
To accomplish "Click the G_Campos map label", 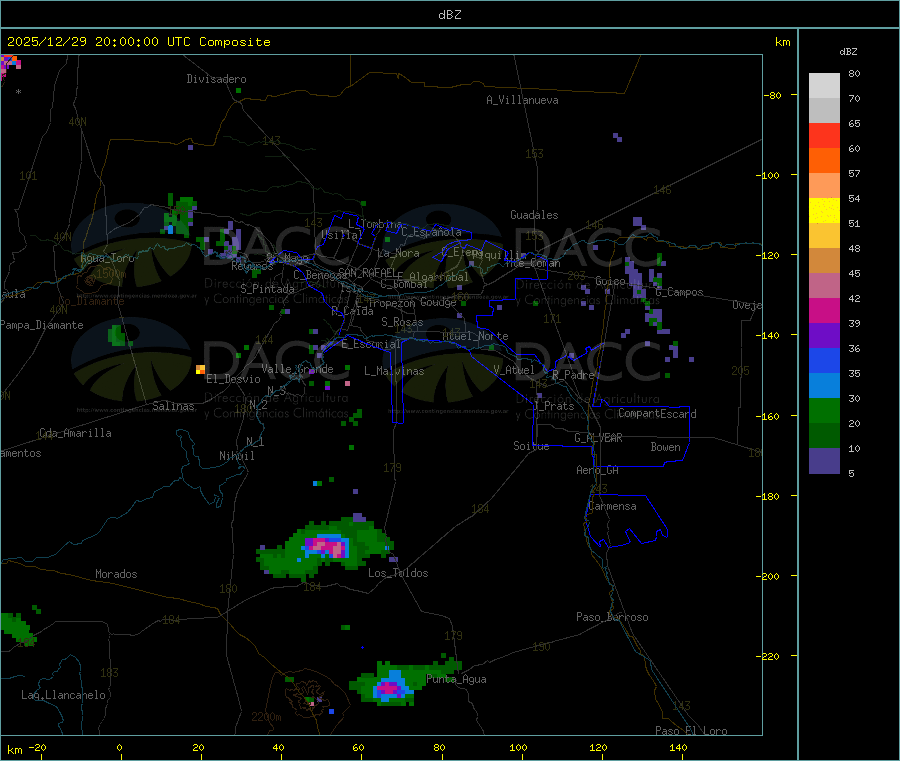I will pyautogui.click(x=679, y=292).
